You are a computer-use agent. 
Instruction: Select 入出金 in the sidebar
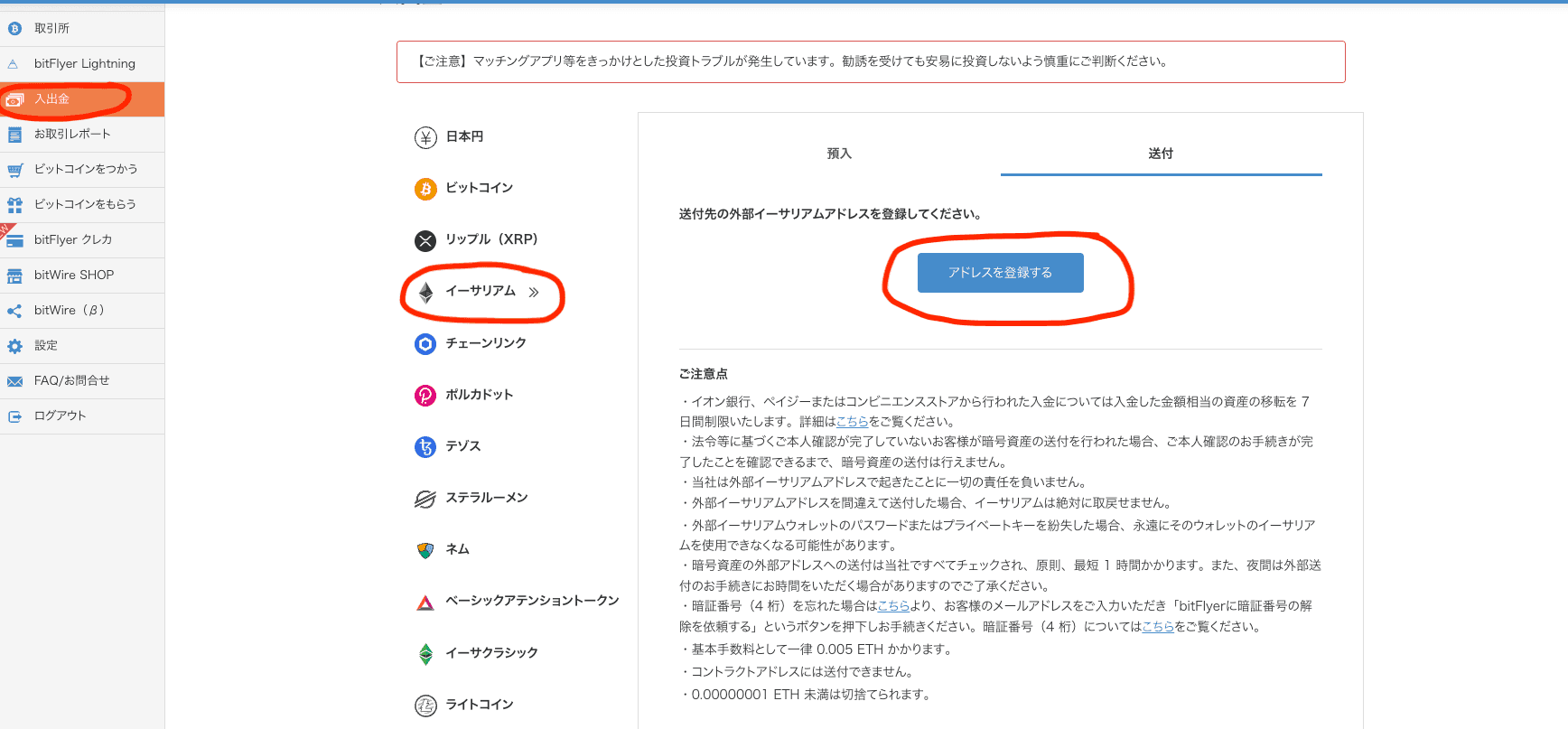coord(82,99)
